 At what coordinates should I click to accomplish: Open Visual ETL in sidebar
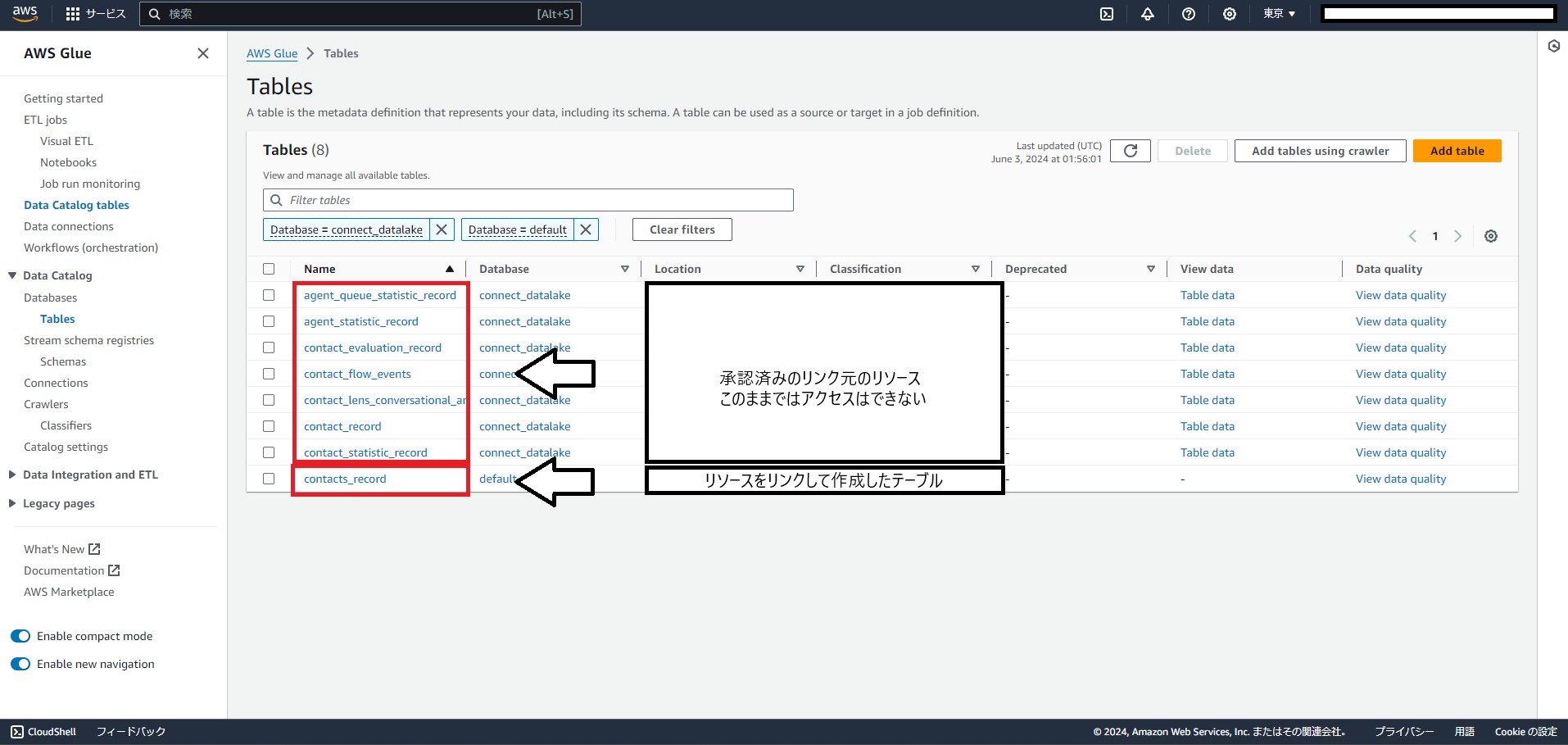66,141
